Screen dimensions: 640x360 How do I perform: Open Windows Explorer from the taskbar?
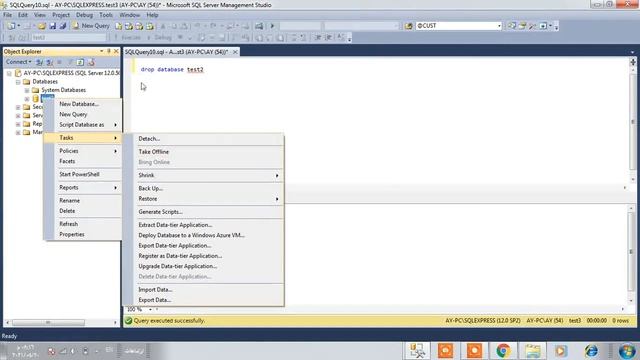coord(533,351)
